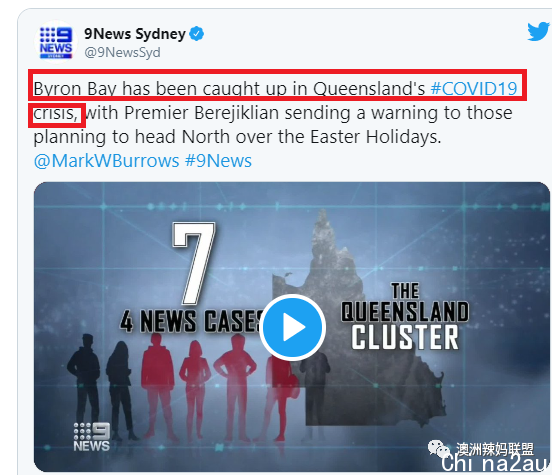Click the WeChat icon watermark
Screen dimensions: 552x475
click(439, 449)
